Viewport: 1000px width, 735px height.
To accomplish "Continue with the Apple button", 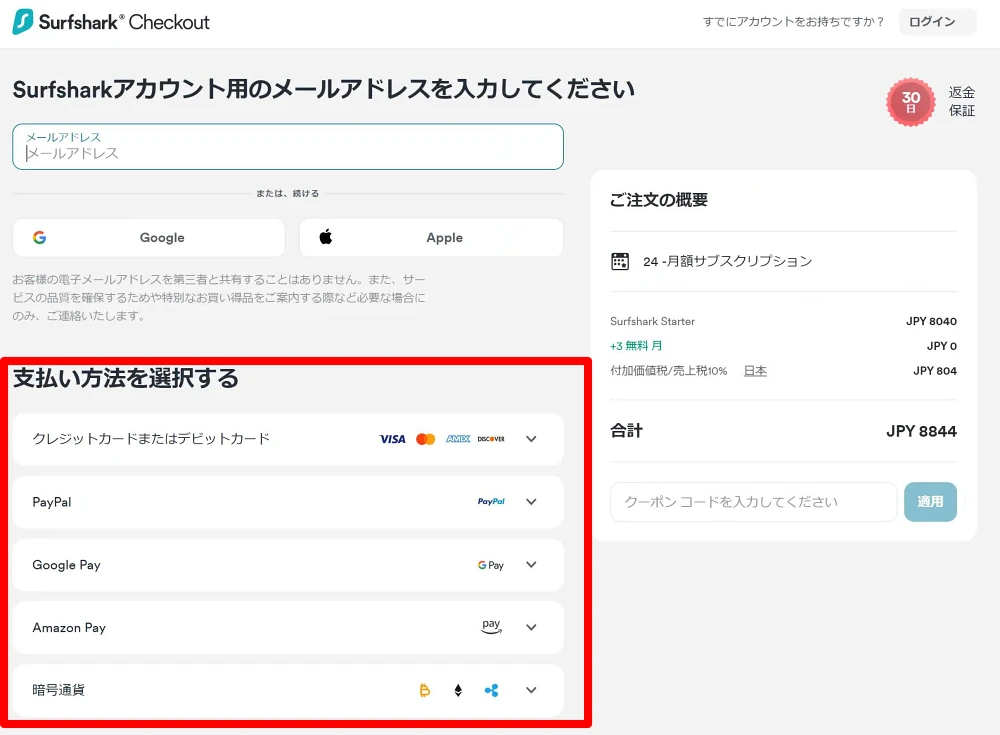I will pos(431,237).
